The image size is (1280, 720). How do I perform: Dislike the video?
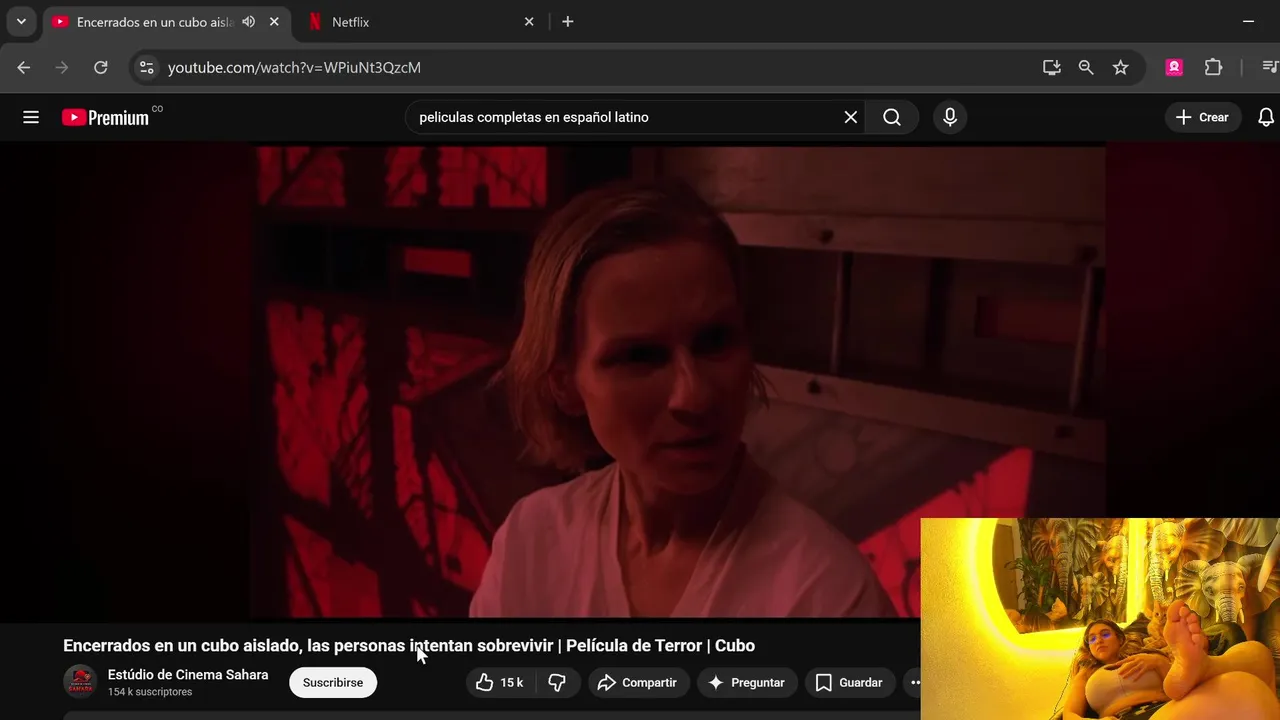point(557,683)
